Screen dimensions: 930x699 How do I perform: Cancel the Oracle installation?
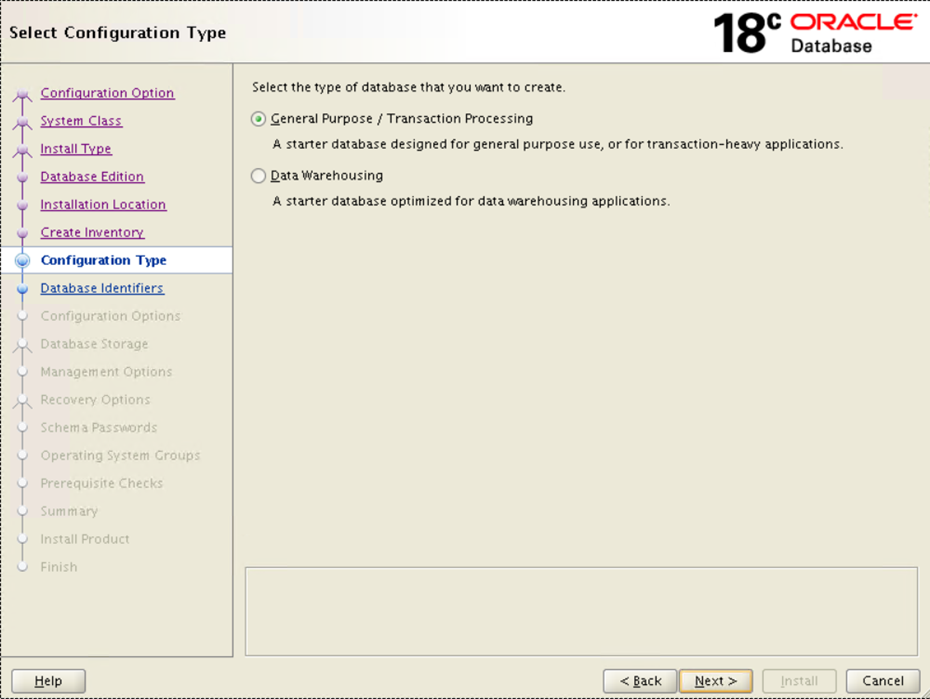pyautogui.click(x=882, y=681)
